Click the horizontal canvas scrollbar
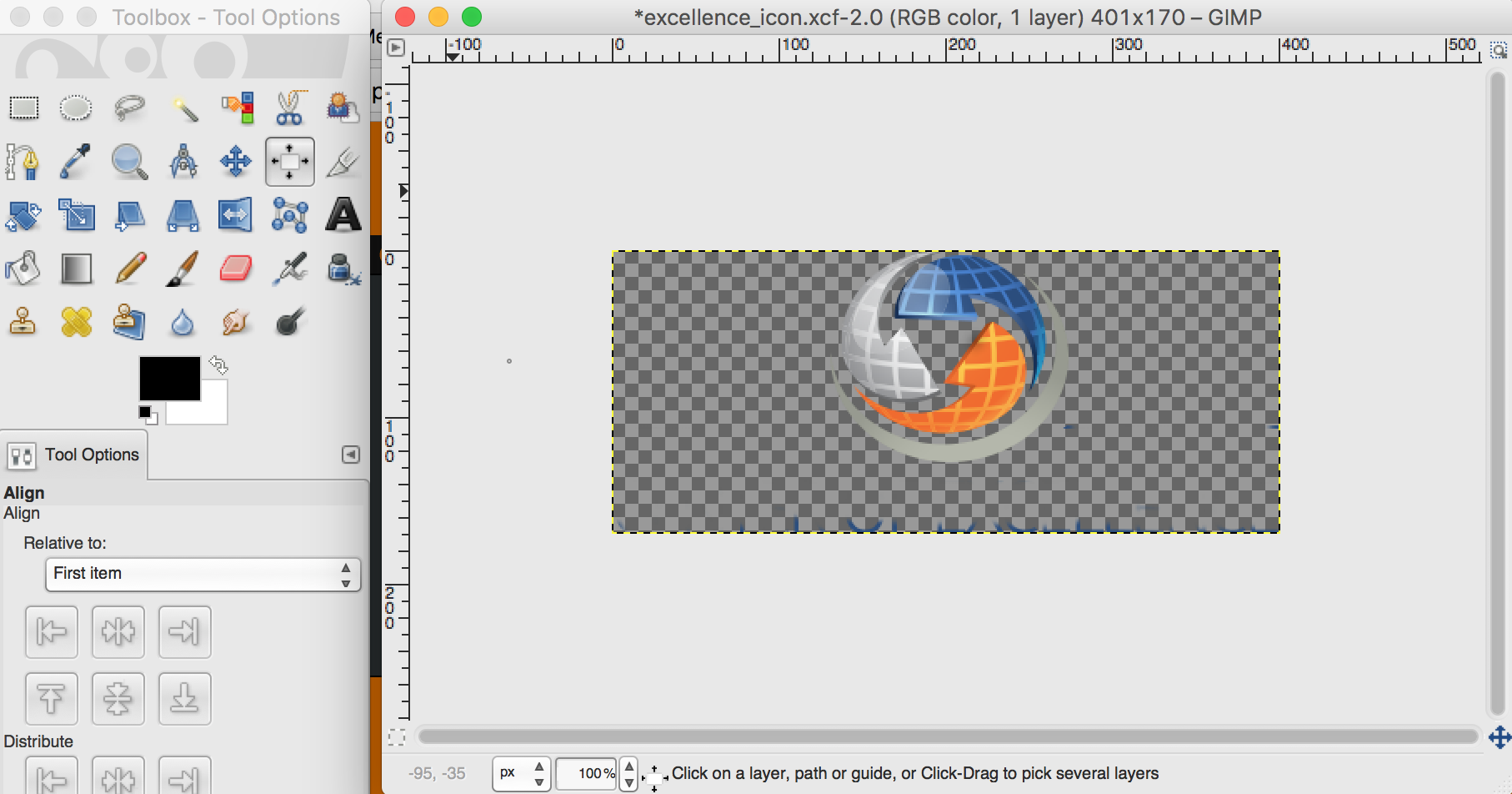Screen dimensions: 1512x794 coord(948,736)
